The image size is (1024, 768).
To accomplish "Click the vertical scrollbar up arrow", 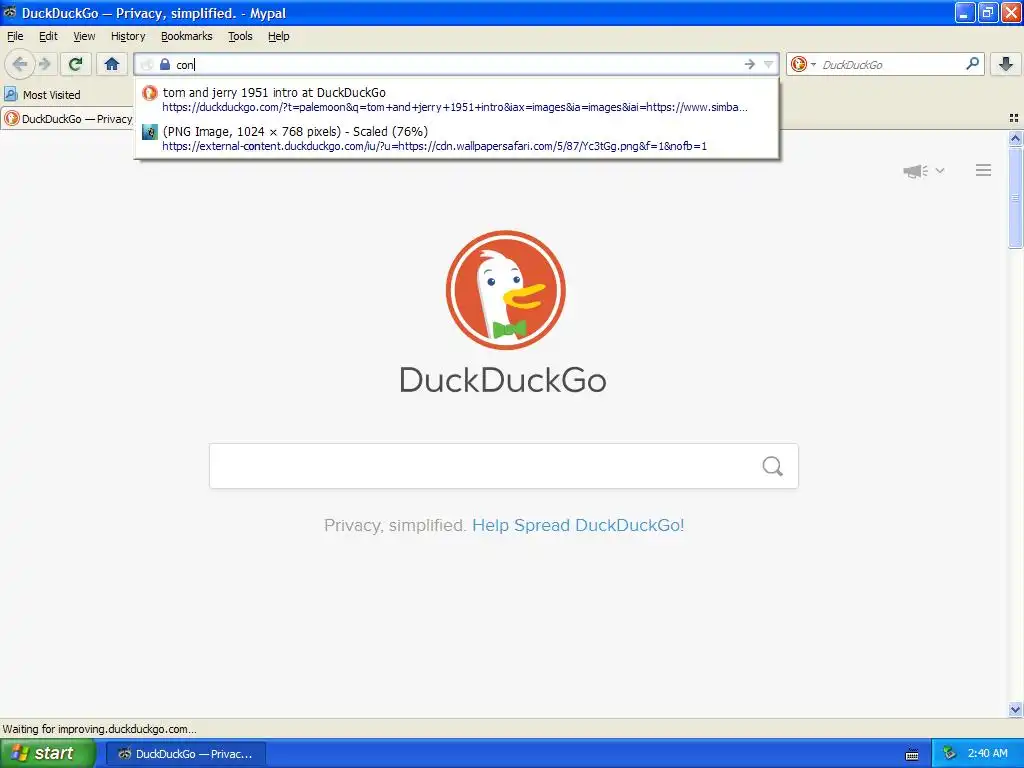I will click(1015, 138).
